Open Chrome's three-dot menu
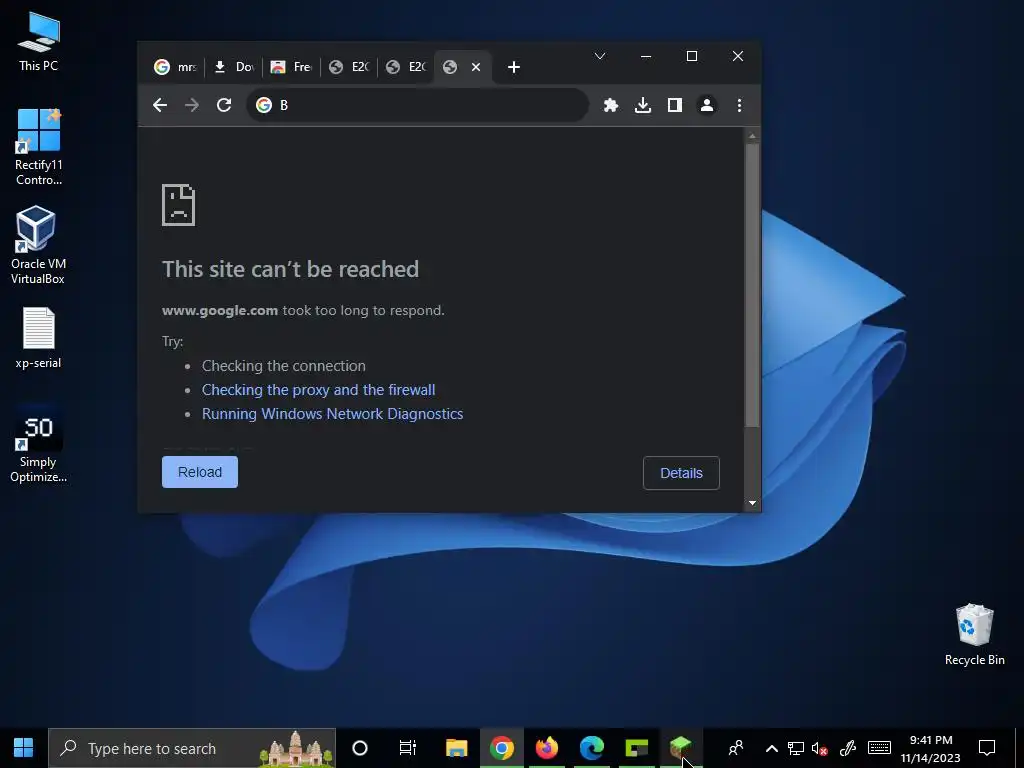1024x768 pixels. click(739, 105)
